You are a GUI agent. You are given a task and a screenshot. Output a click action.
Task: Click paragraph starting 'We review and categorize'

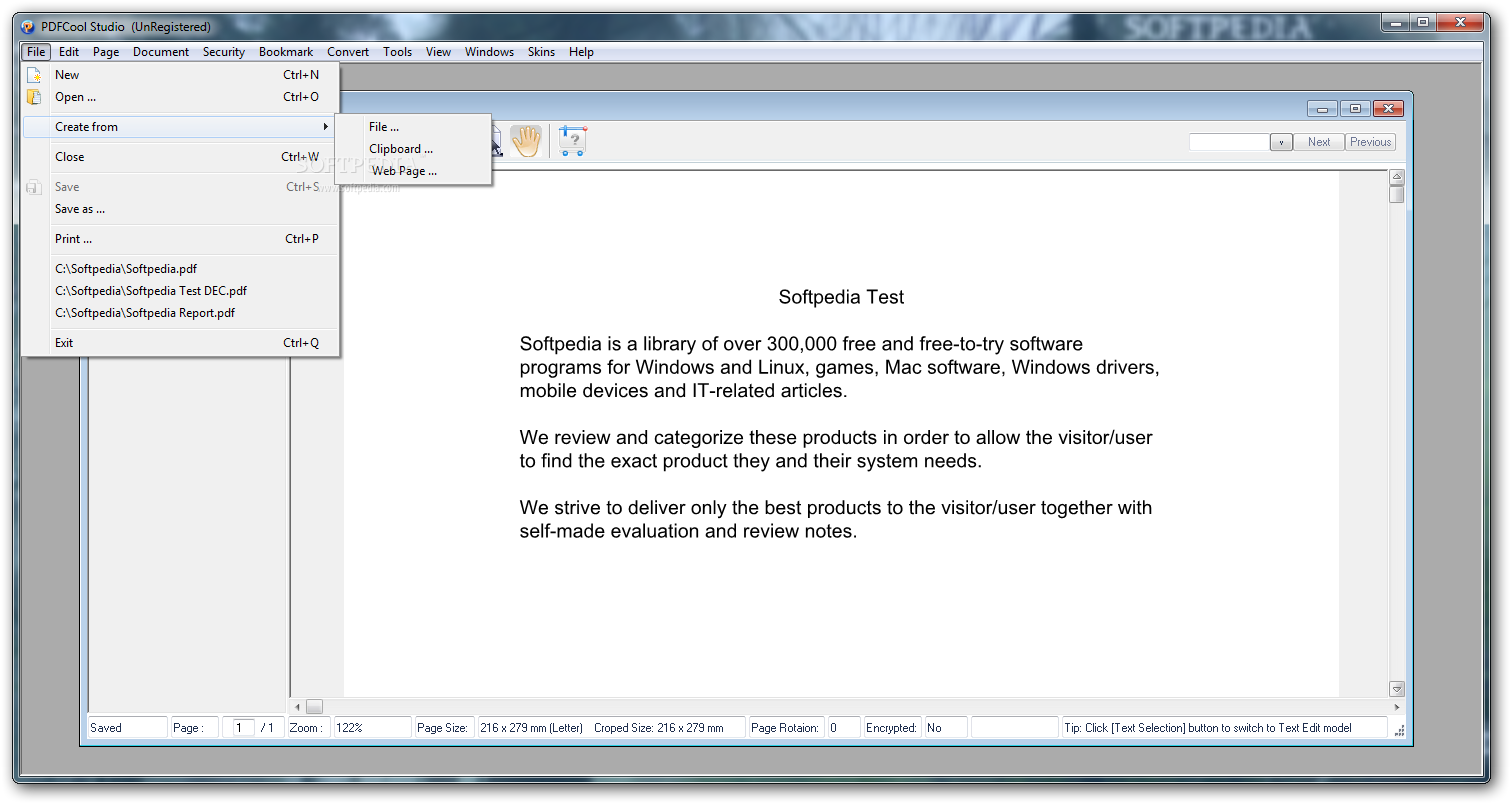tap(836, 449)
